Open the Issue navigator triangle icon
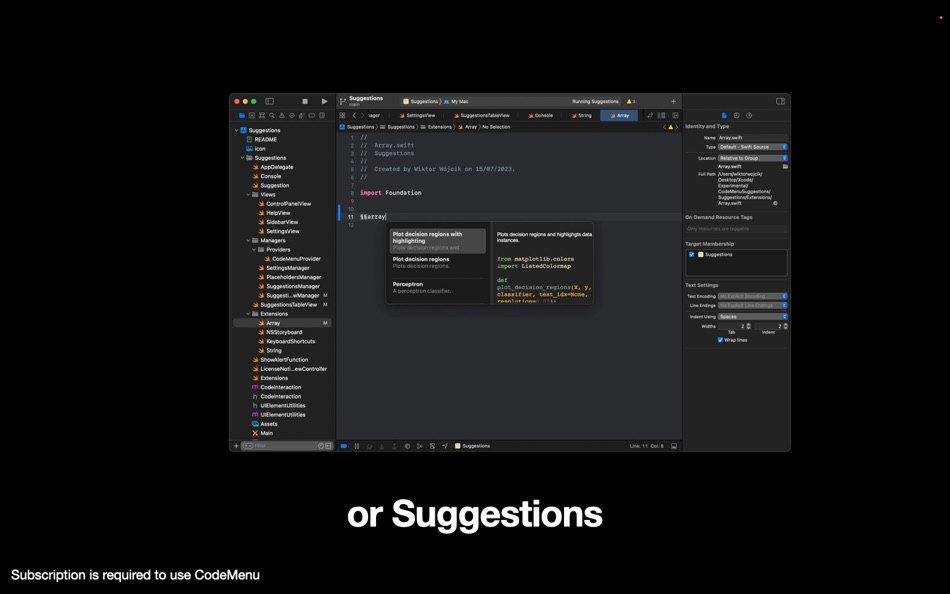This screenshot has width=950, height=594. click(282, 115)
